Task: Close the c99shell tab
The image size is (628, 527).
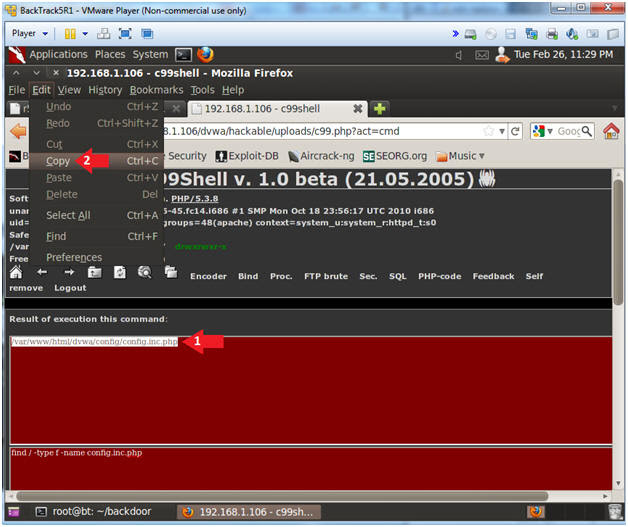Action: (x=358, y=109)
